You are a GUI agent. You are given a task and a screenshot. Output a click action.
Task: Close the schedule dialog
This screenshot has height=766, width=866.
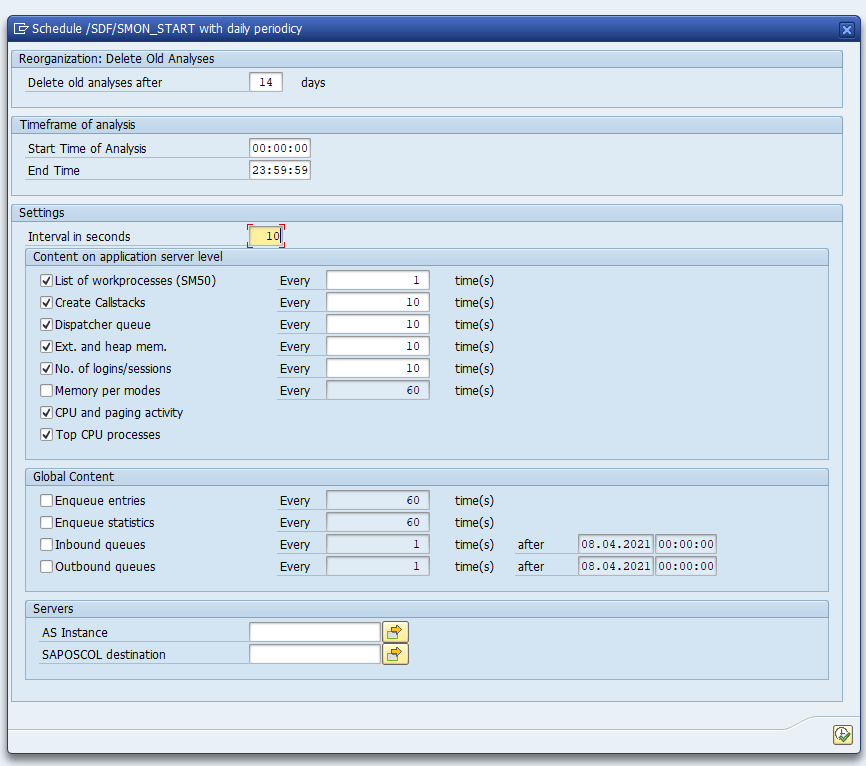click(x=845, y=28)
